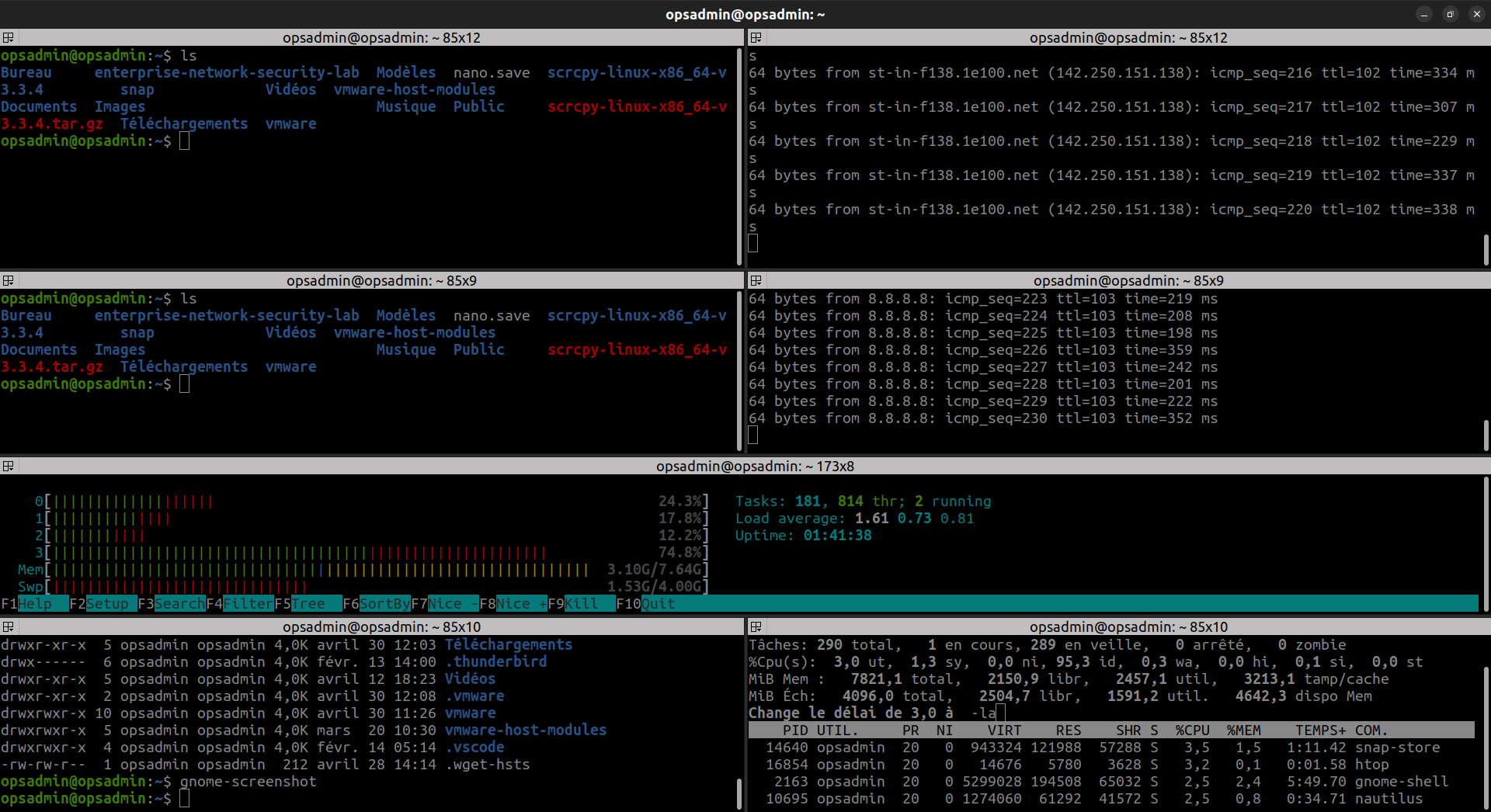1491x812 pixels.
Task: Click 'Musique' in the left 85x9 pane
Action: 405,349
